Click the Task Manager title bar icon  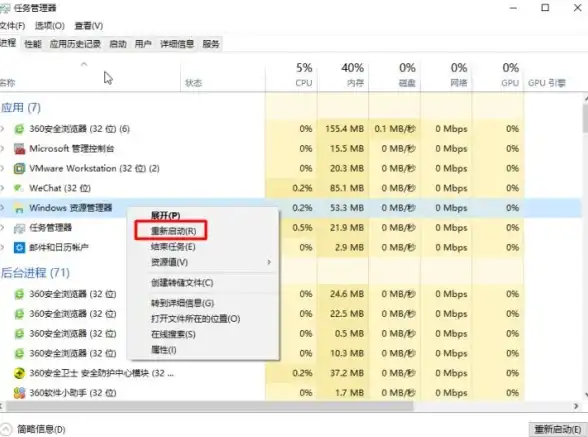pyautogui.click(x=4, y=8)
